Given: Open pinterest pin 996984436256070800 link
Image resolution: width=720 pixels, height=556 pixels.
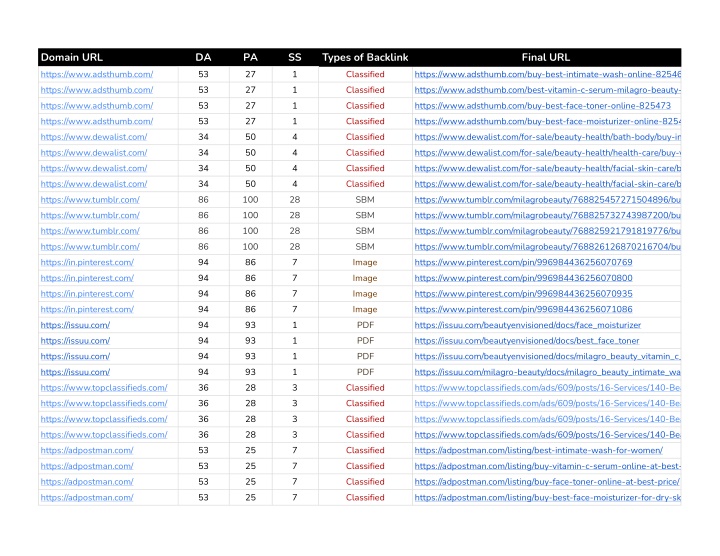Looking at the screenshot, I should (523, 278).
